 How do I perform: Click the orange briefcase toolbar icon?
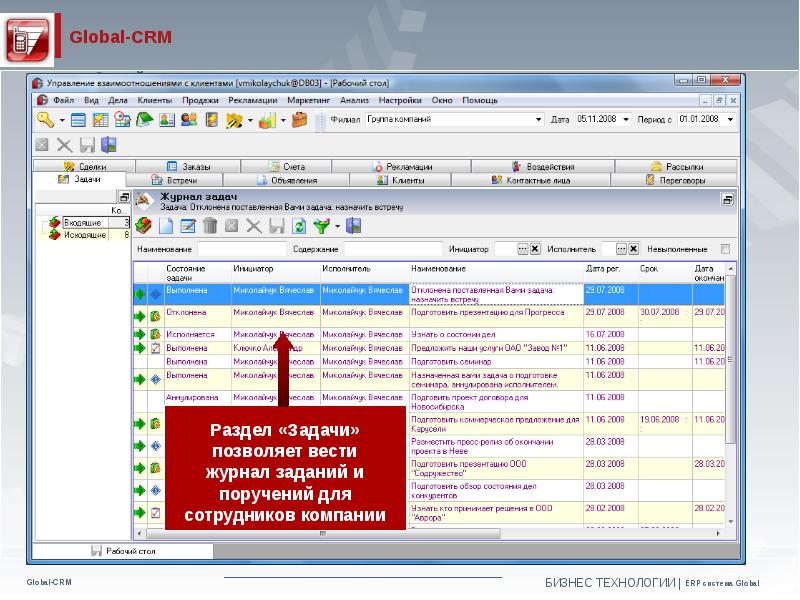coord(299,120)
